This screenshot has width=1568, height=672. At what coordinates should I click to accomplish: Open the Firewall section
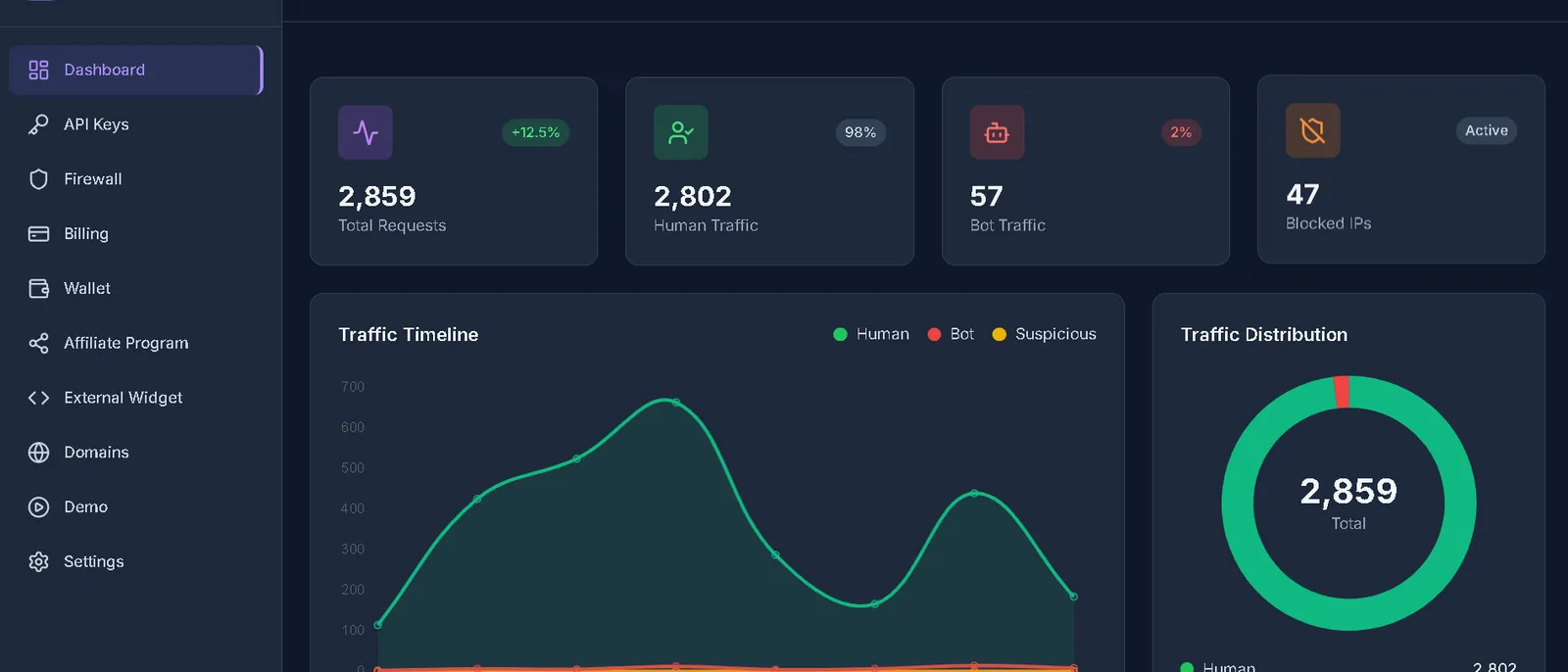pyautogui.click(x=136, y=179)
